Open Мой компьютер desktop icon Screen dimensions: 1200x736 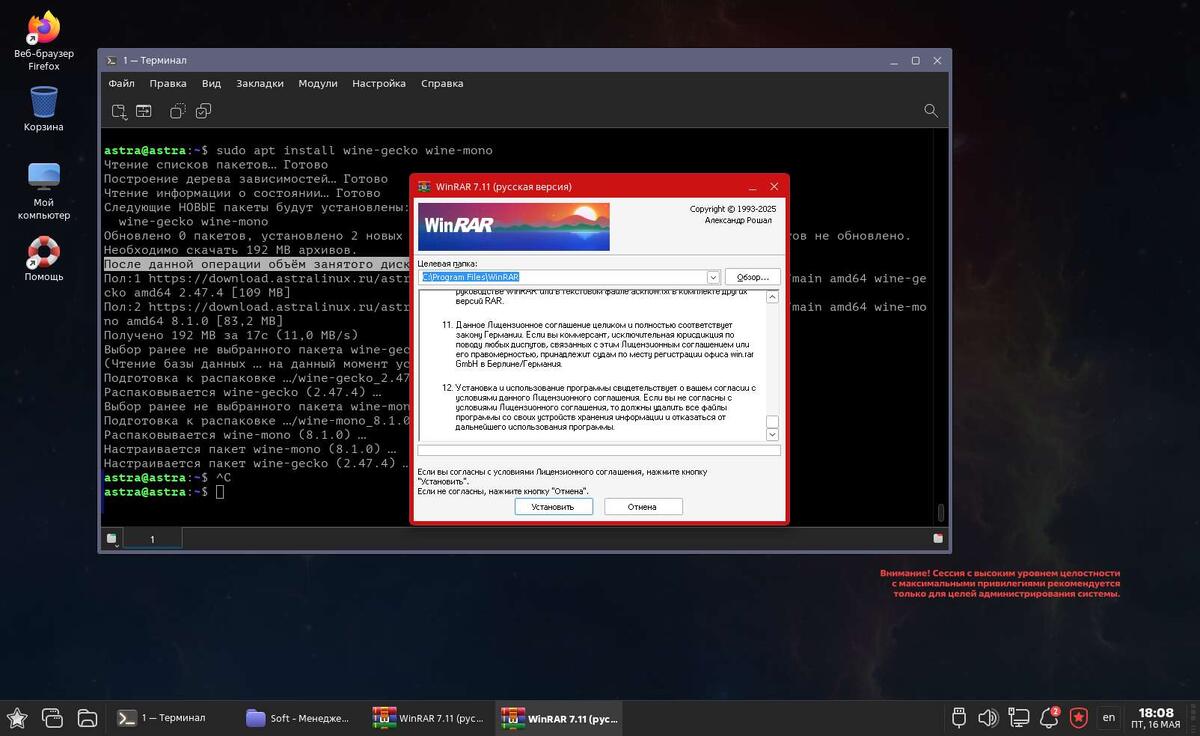(x=44, y=191)
